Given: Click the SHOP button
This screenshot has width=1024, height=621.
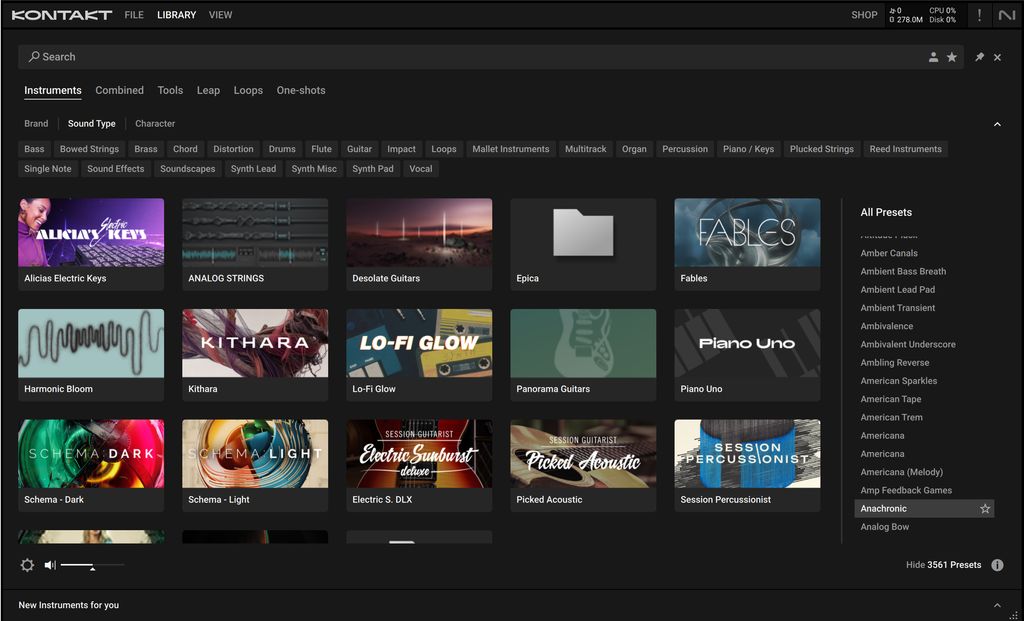Looking at the screenshot, I should coord(864,14).
